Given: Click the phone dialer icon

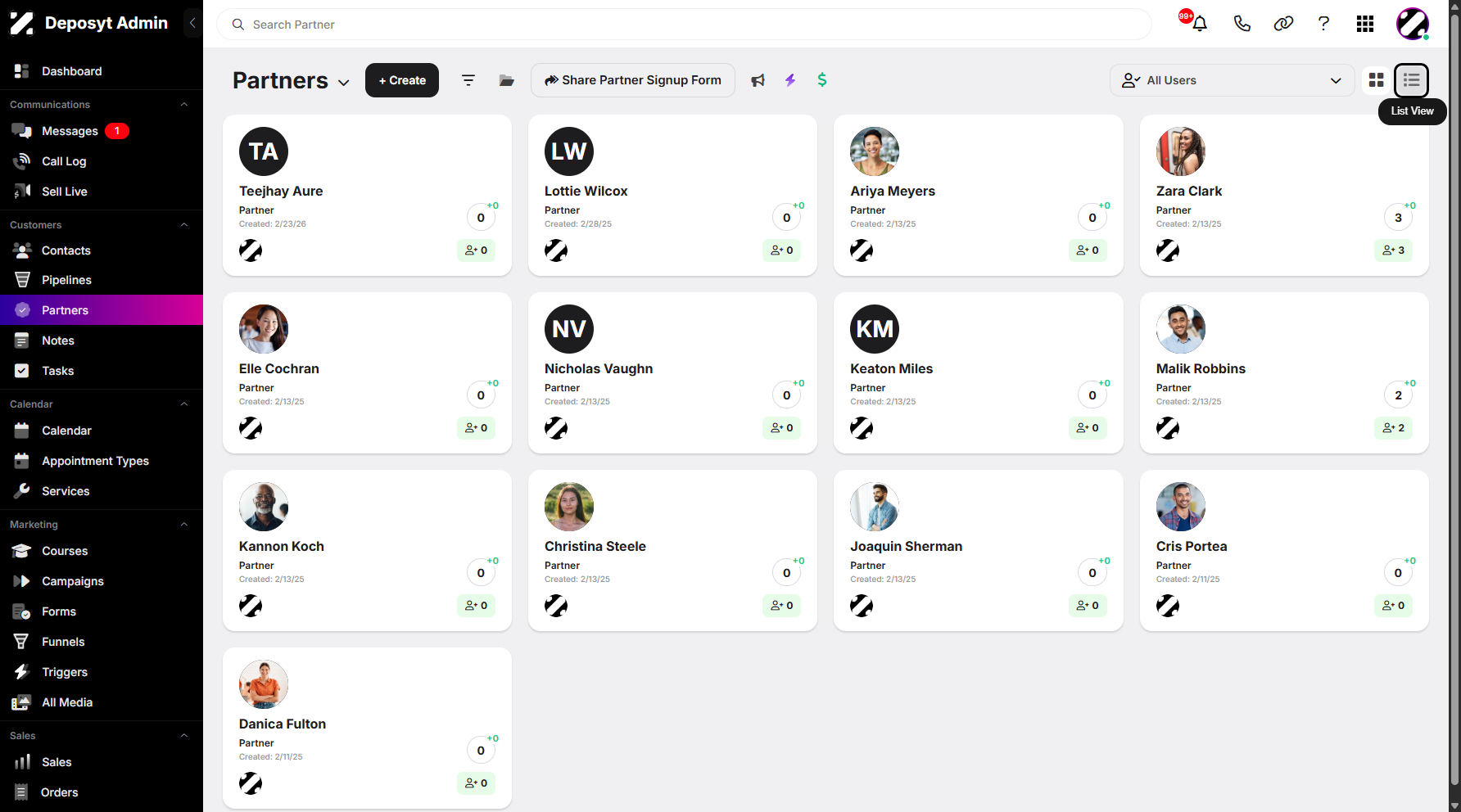Looking at the screenshot, I should coord(1242,24).
